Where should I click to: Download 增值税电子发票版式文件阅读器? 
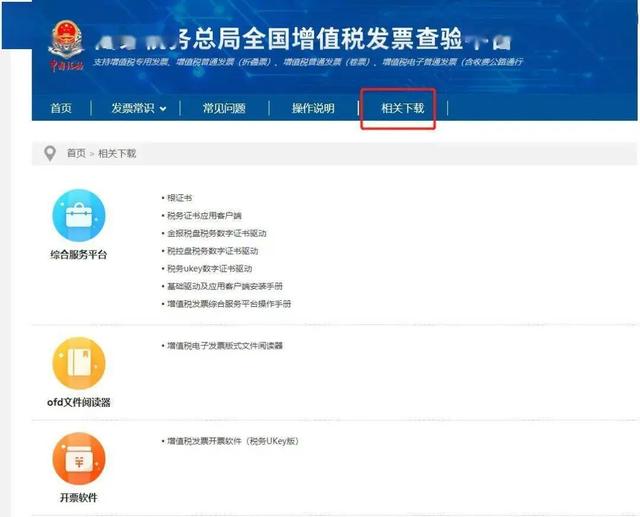(x=225, y=346)
